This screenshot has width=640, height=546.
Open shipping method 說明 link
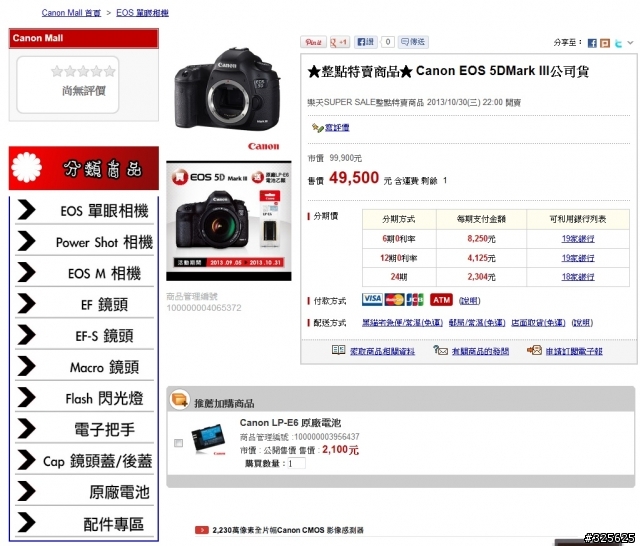pos(582,323)
